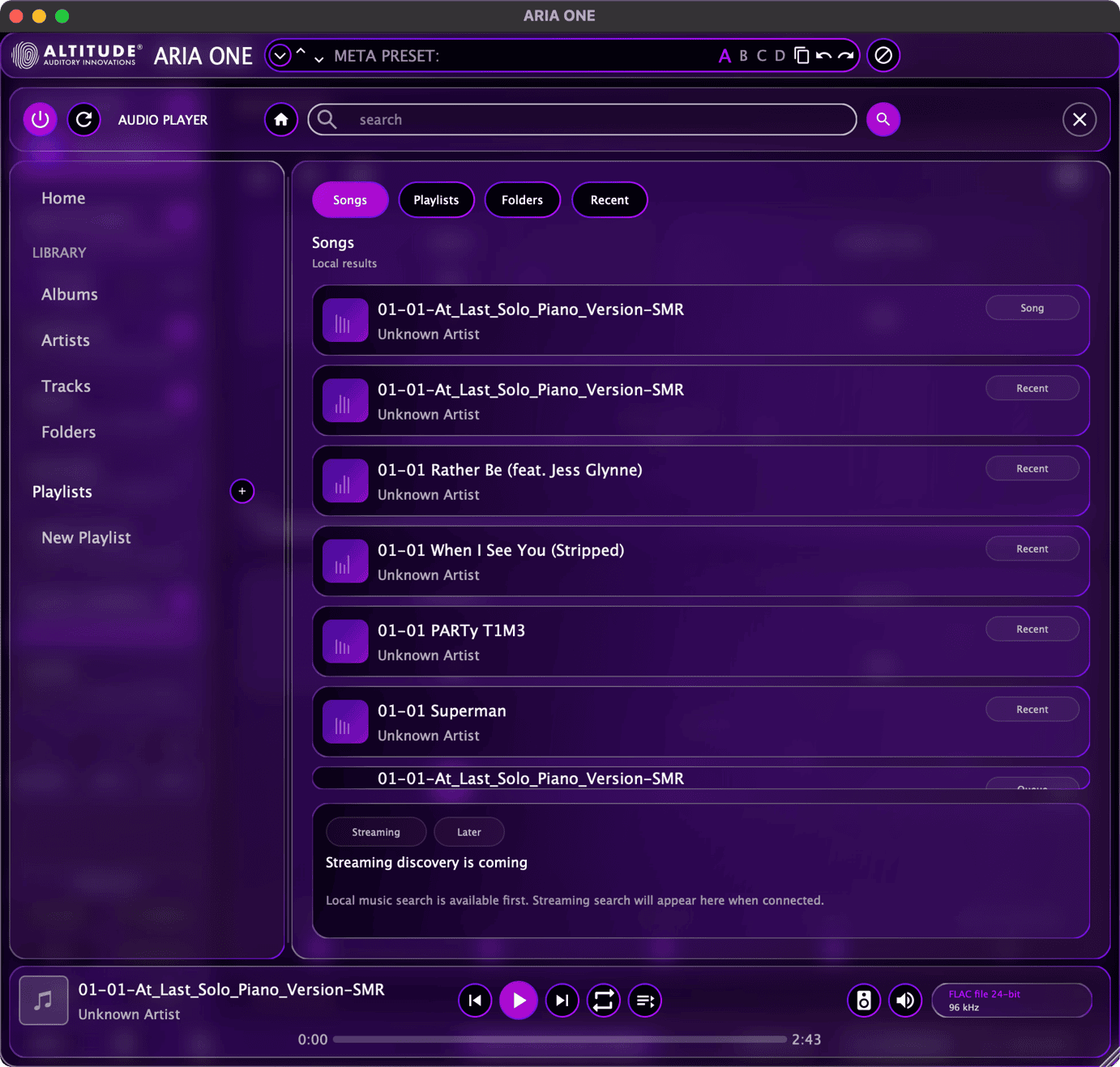1120x1067 pixels.
Task: Click thumbnail icon of Rather Be track
Action: (x=345, y=481)
